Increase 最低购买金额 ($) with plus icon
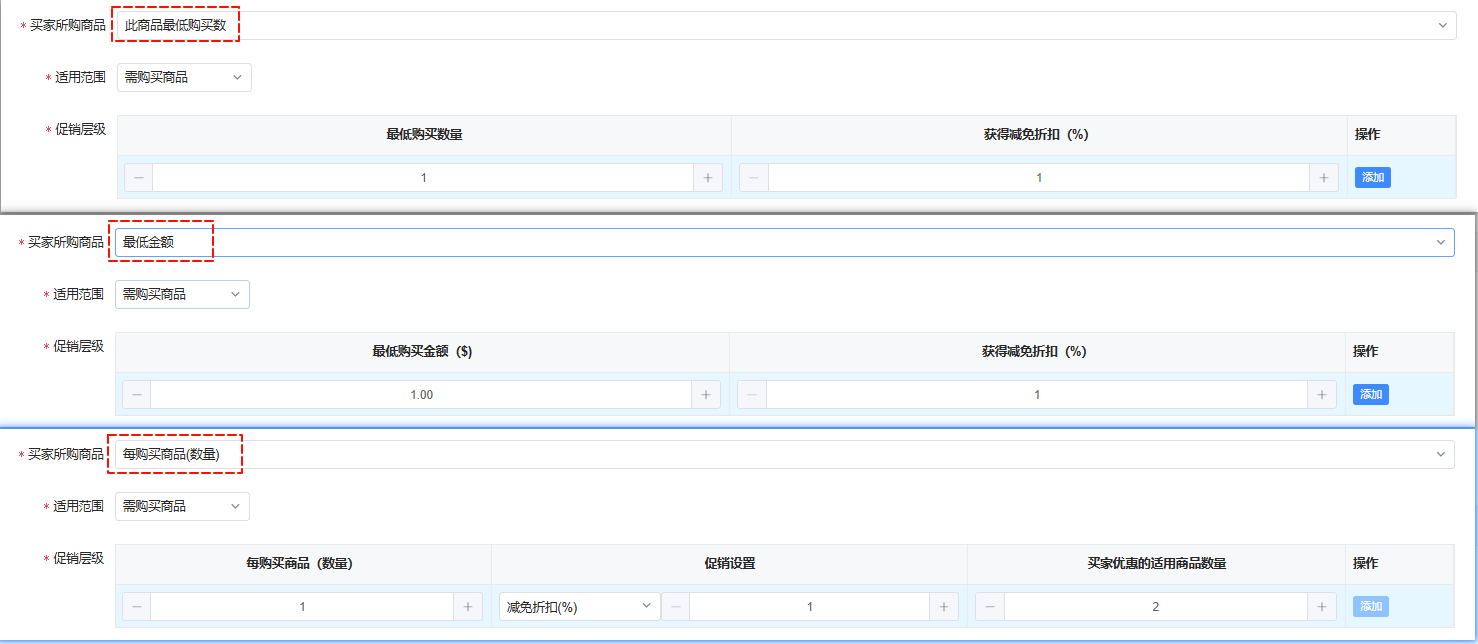Screen dimensions: 1478x644 click(x=705, y=395)
